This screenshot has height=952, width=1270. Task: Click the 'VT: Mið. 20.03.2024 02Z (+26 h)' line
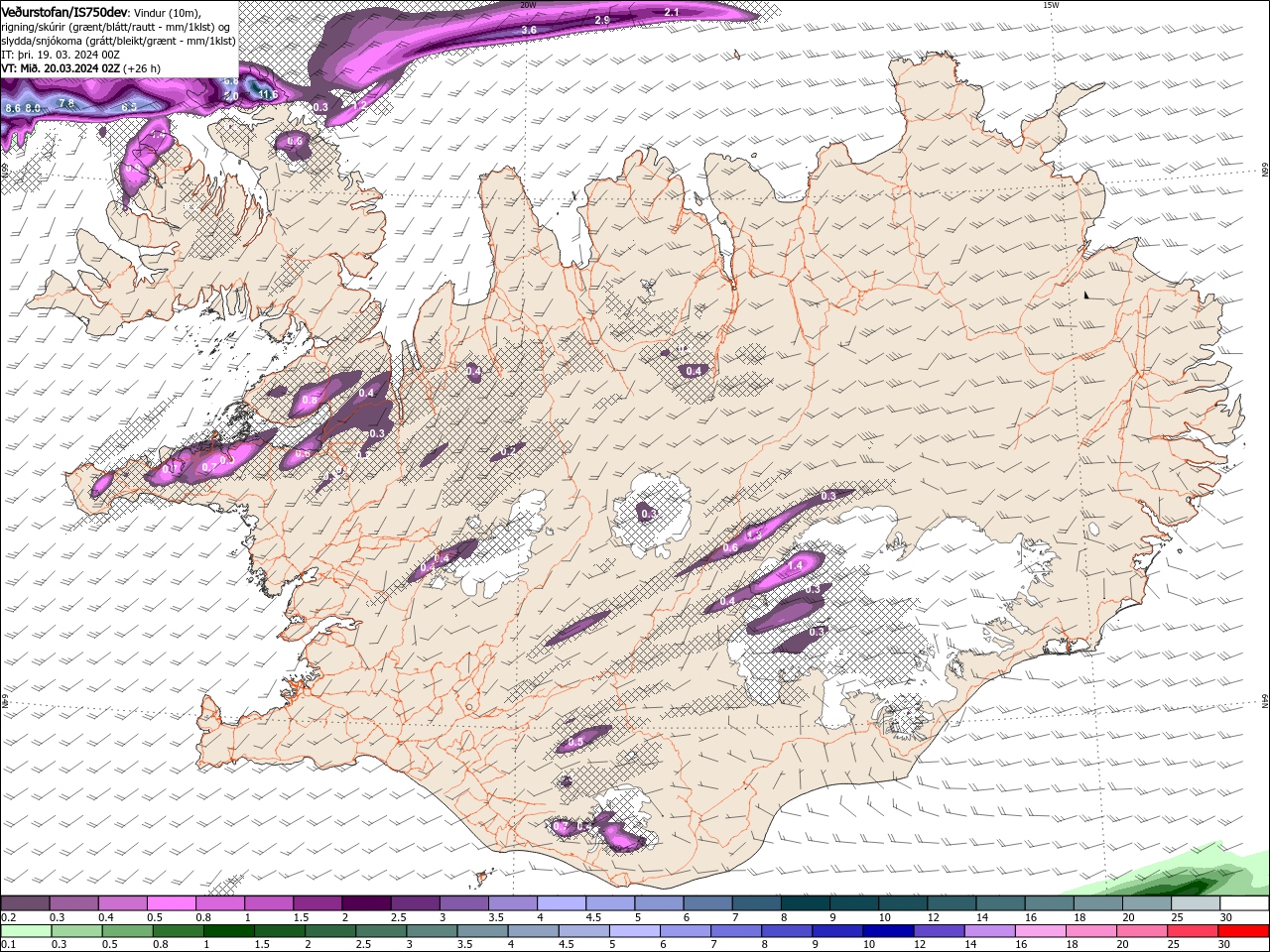pyautogui.click(x=81, y=68)
